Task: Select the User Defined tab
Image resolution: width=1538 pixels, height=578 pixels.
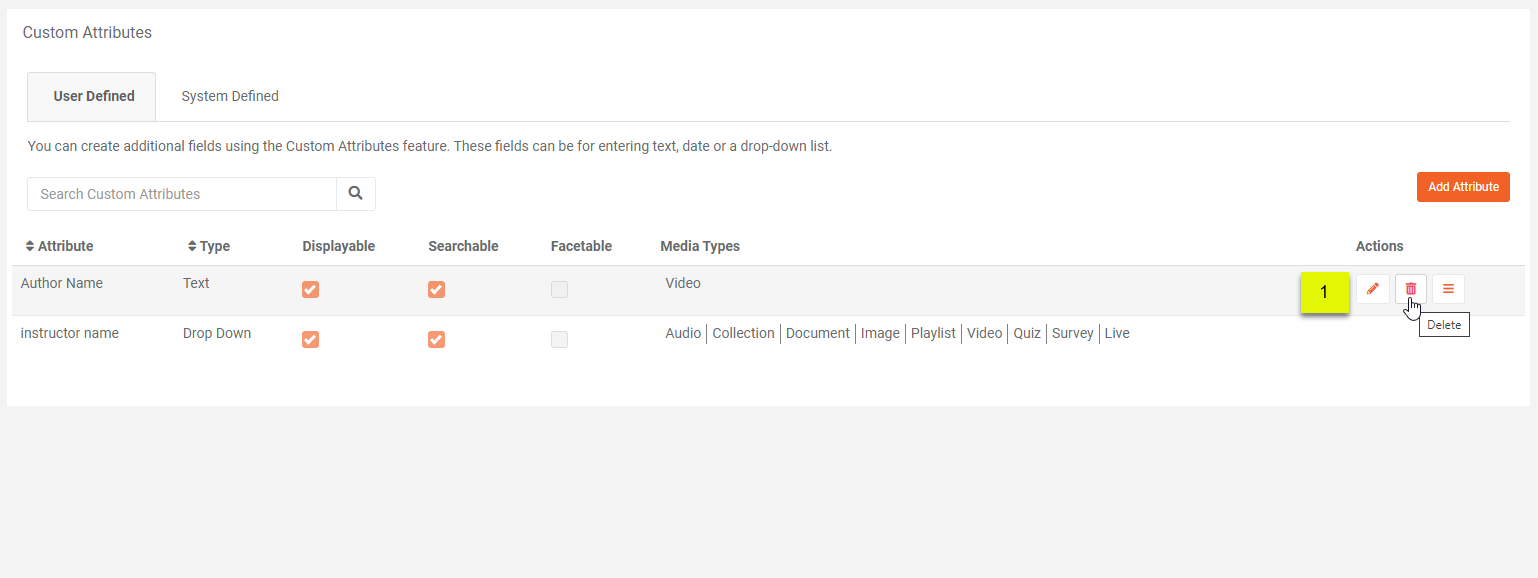Action: pyautogui.click(x=93, y=97)
